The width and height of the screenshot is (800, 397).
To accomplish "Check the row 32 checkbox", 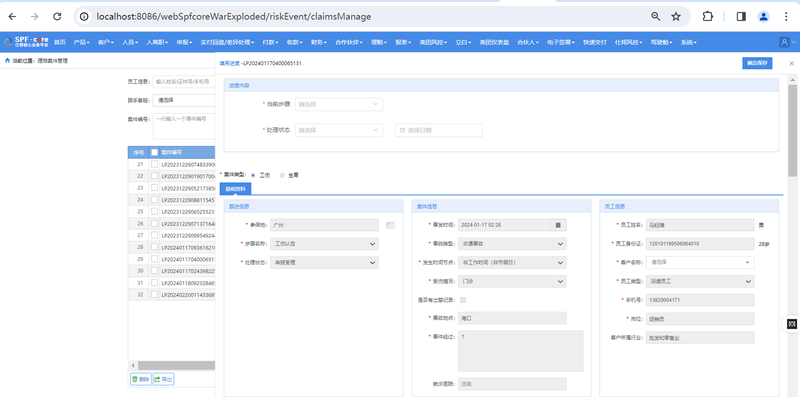I will [154, 294].
